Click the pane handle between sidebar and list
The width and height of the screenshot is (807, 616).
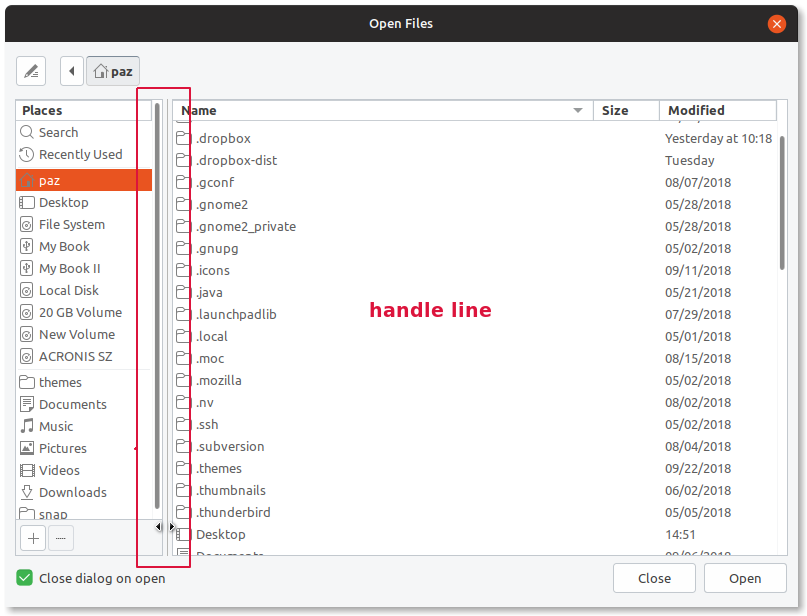point(167,328)
